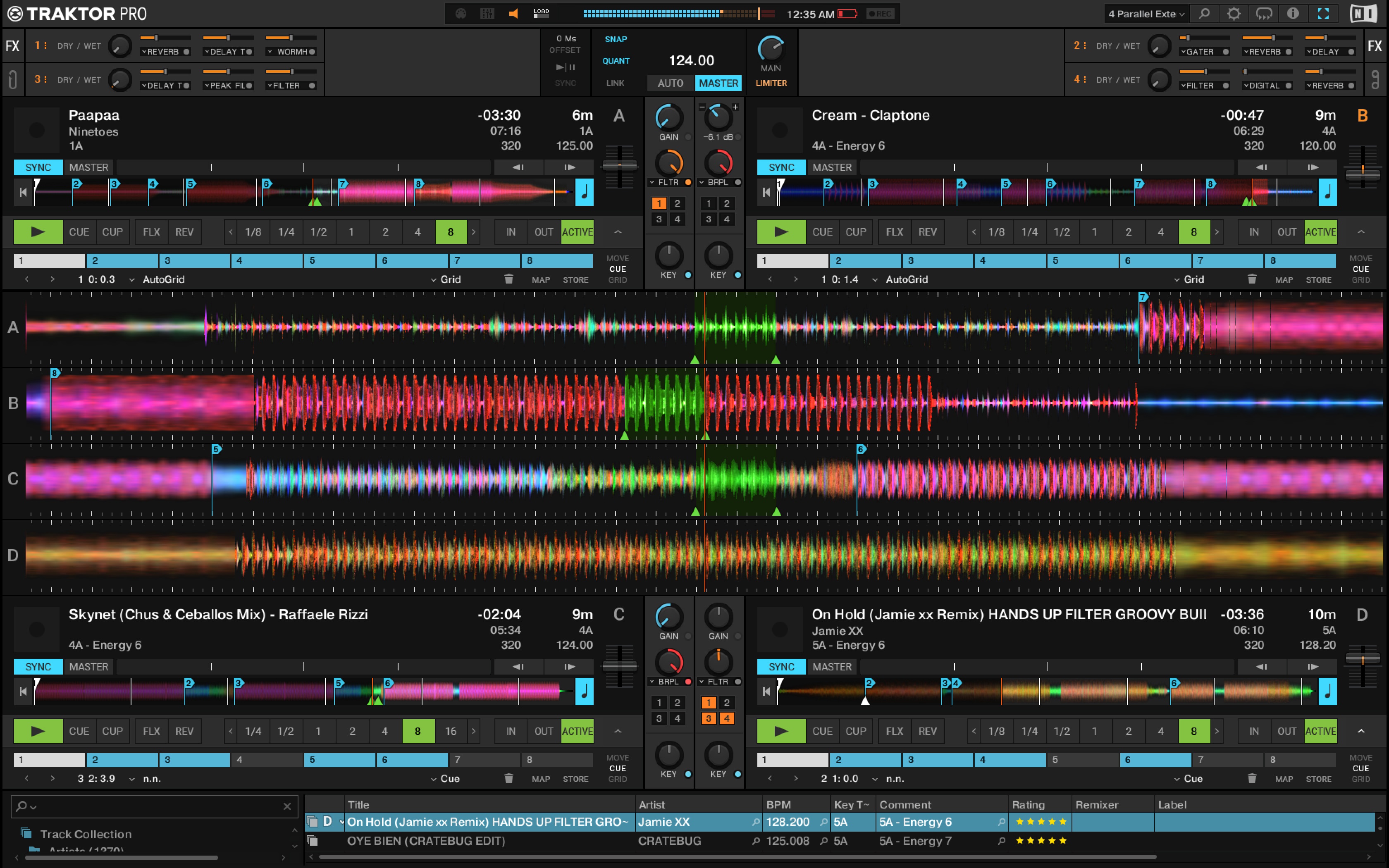The width and height of the screenshot is (1389, 868).
Task: Enable FX unit 1 assign on Deck A channel
Action: click(x=659, y=203)
